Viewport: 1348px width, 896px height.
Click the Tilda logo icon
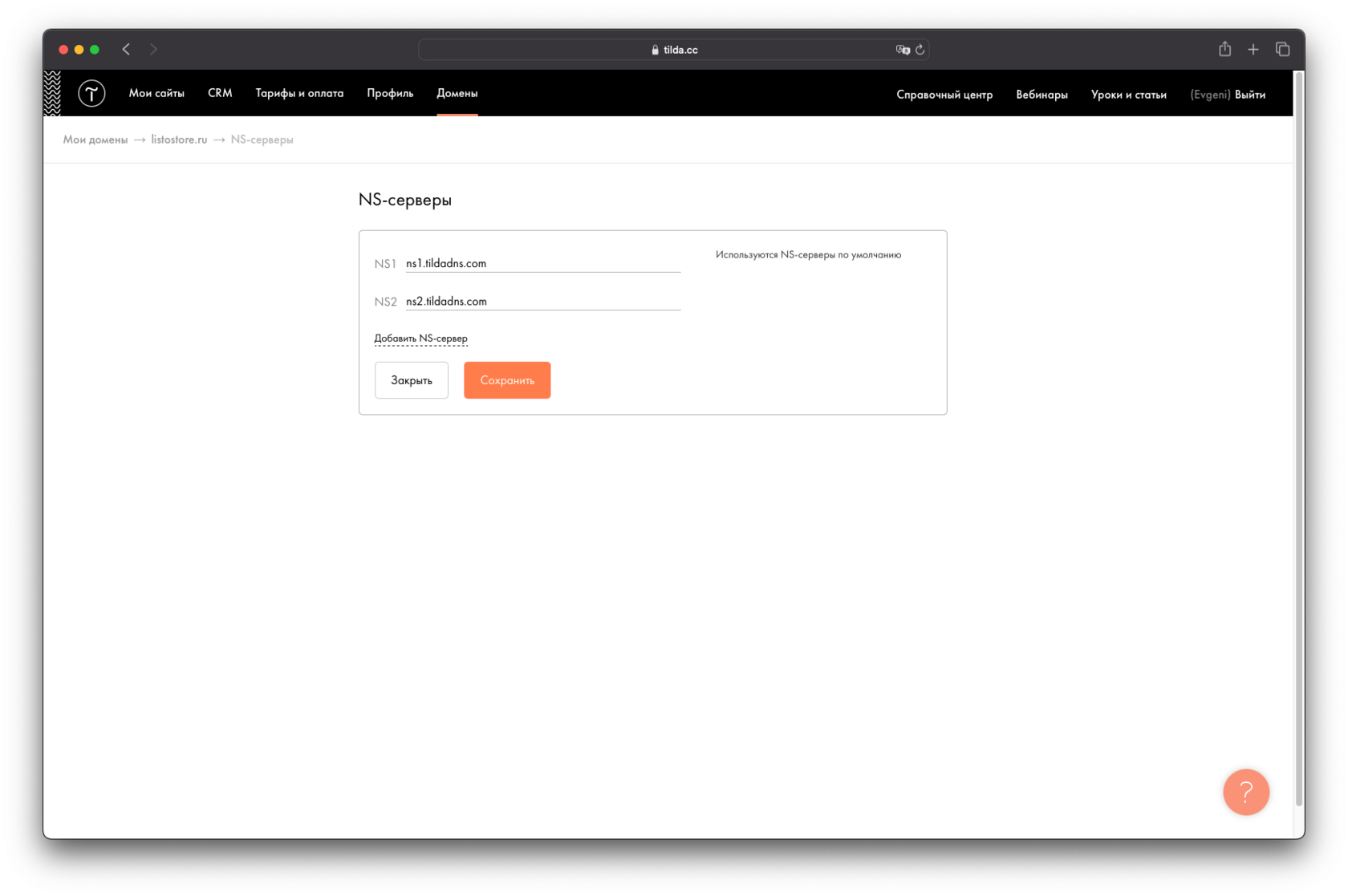point(91,93)
